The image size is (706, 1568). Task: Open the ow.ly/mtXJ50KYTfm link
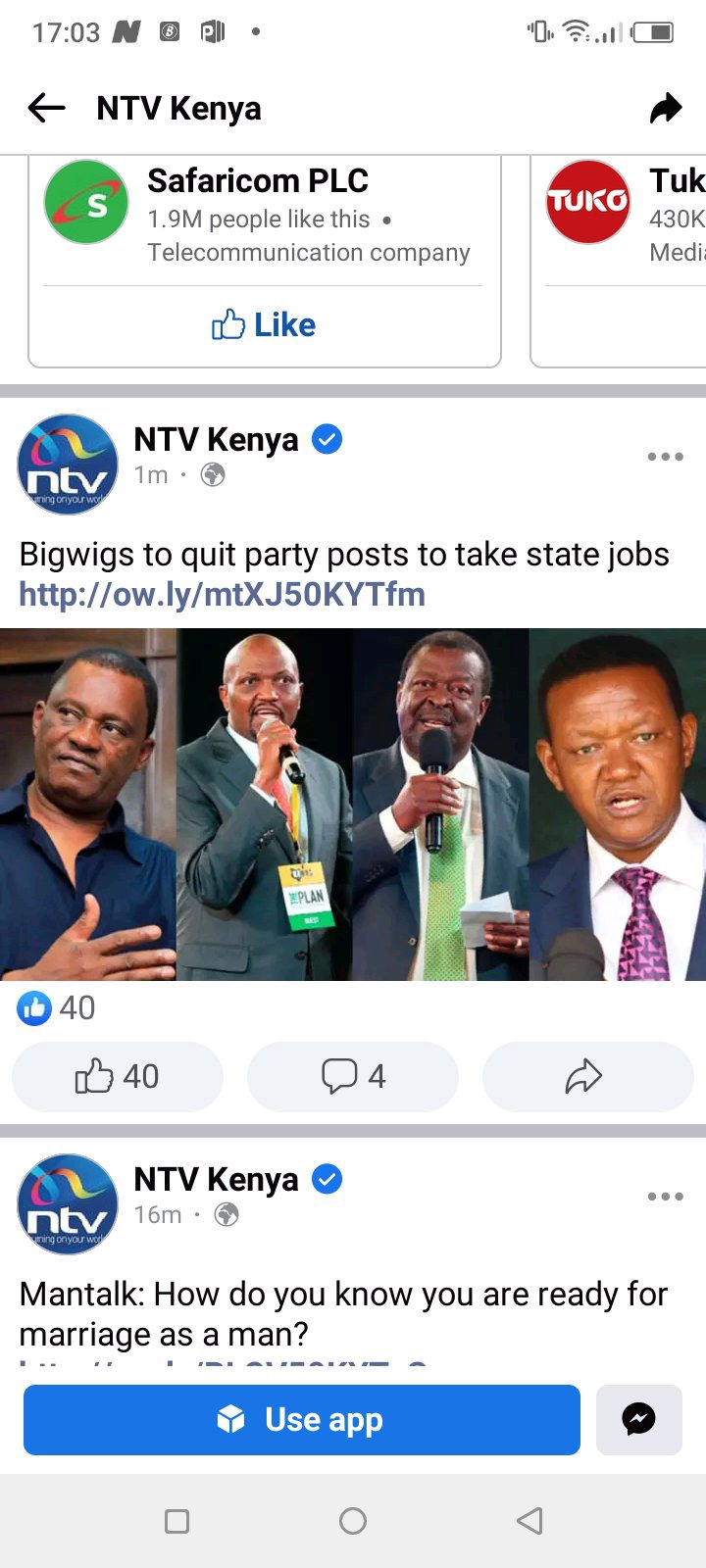[x=223, y=594]
